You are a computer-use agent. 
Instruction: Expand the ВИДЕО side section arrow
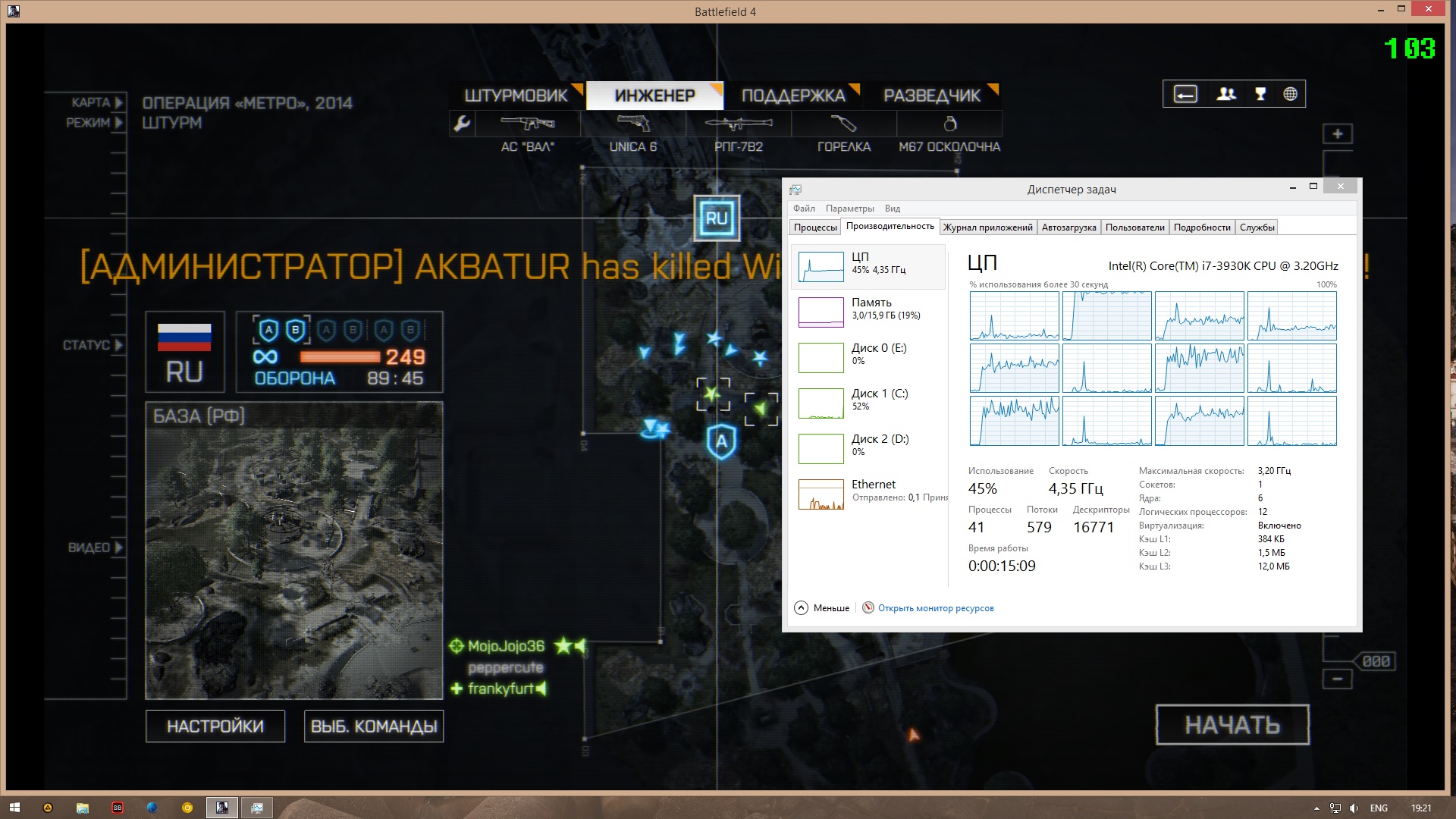click(x=119, y=548)
